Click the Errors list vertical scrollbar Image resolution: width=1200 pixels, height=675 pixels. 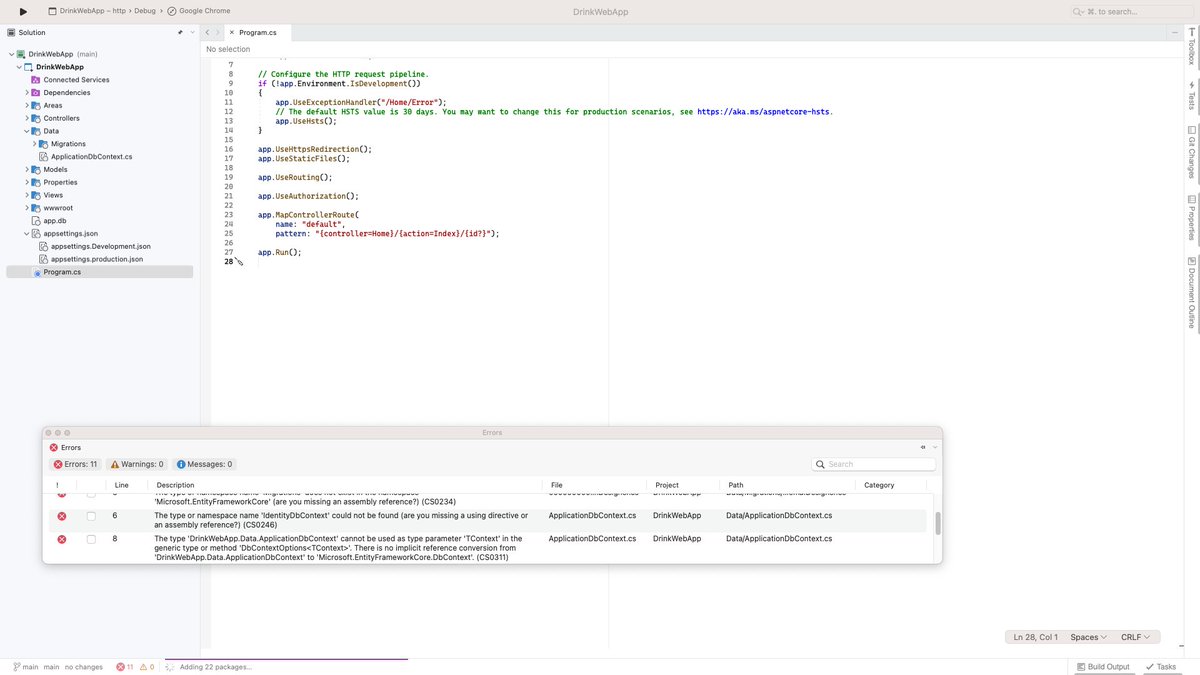coord(937,523)
